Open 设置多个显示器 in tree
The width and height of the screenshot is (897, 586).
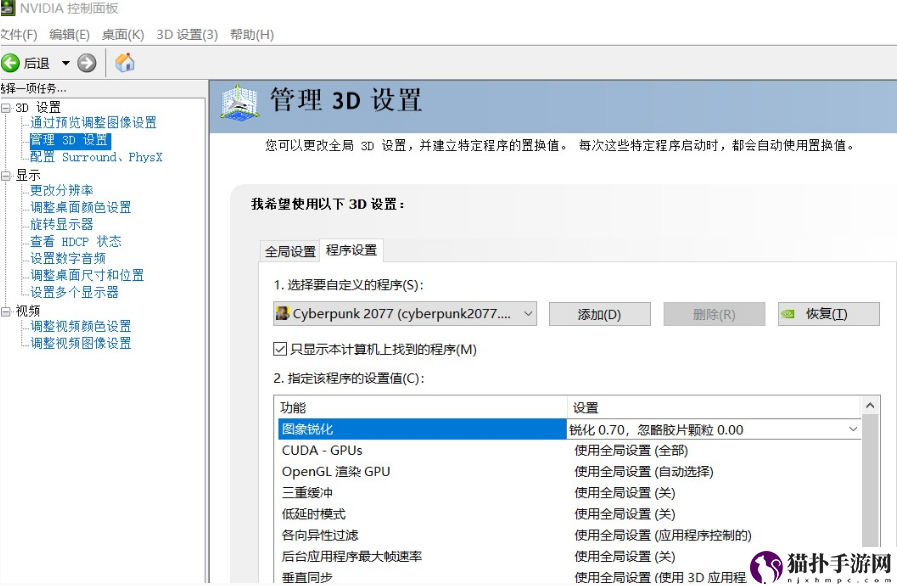coord(74,292)
